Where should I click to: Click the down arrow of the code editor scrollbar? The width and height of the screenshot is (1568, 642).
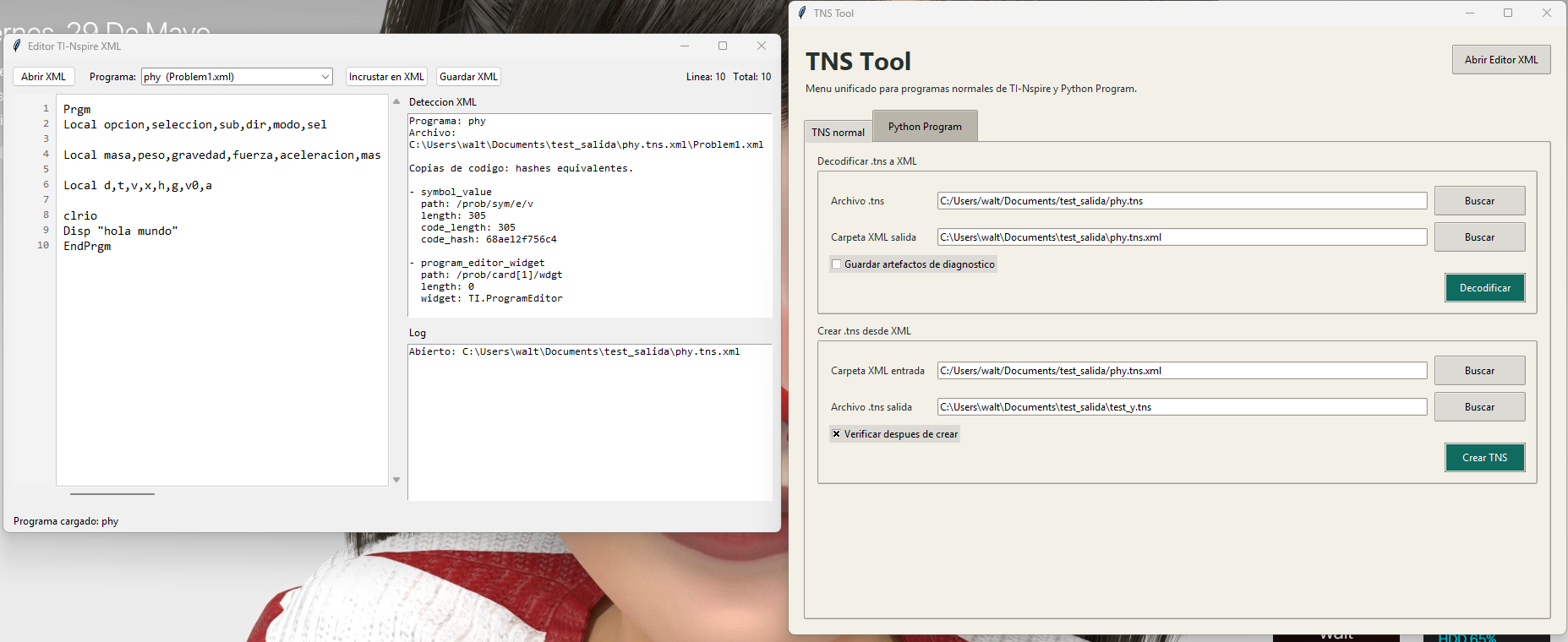(396, 480)
